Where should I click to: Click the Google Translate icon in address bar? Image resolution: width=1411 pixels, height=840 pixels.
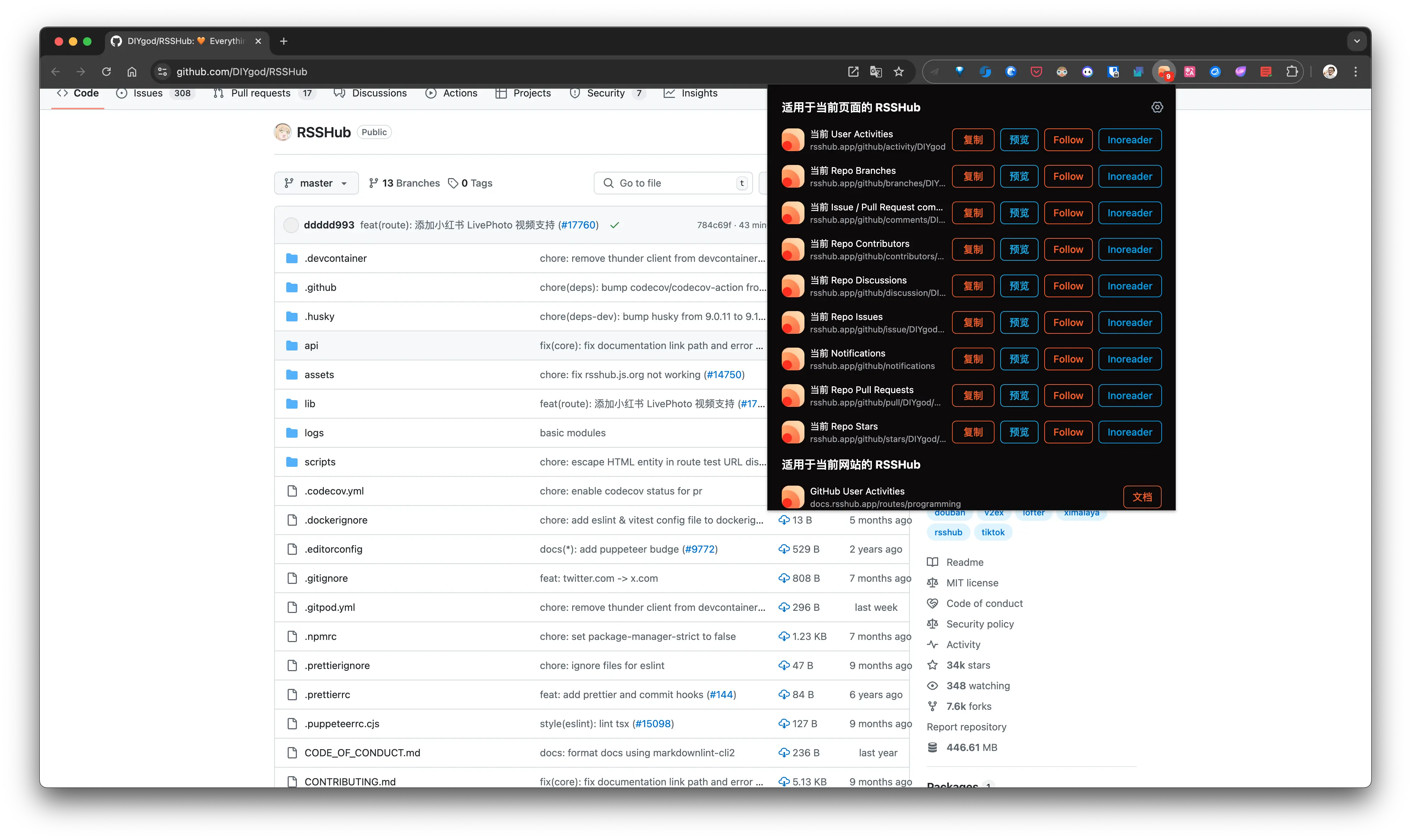pos(875,72)
